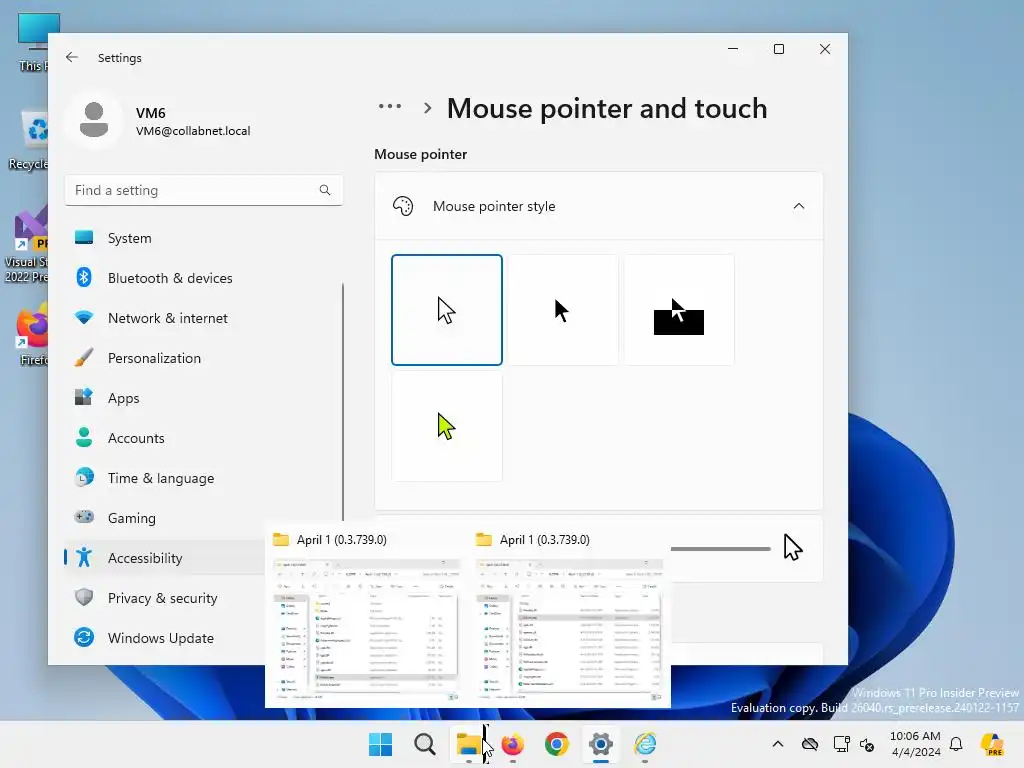Click File Explorer on the taskbar

click(468, 744)
